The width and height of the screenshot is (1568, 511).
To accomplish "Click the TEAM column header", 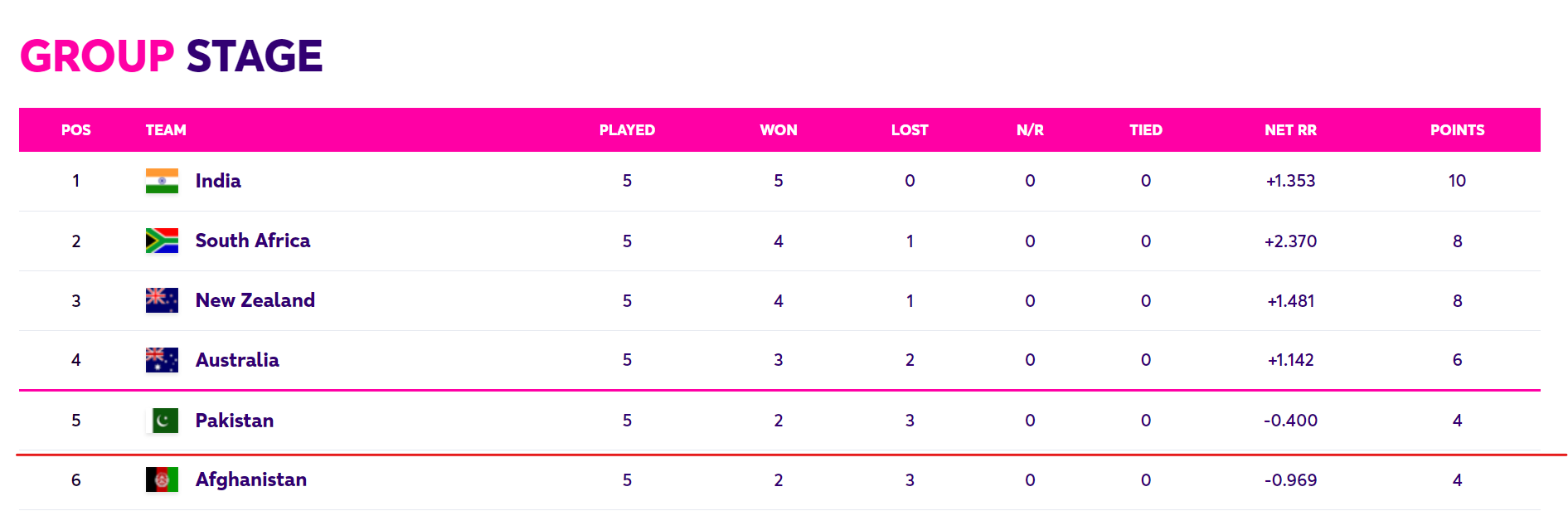I will click(x=166, y=130).
